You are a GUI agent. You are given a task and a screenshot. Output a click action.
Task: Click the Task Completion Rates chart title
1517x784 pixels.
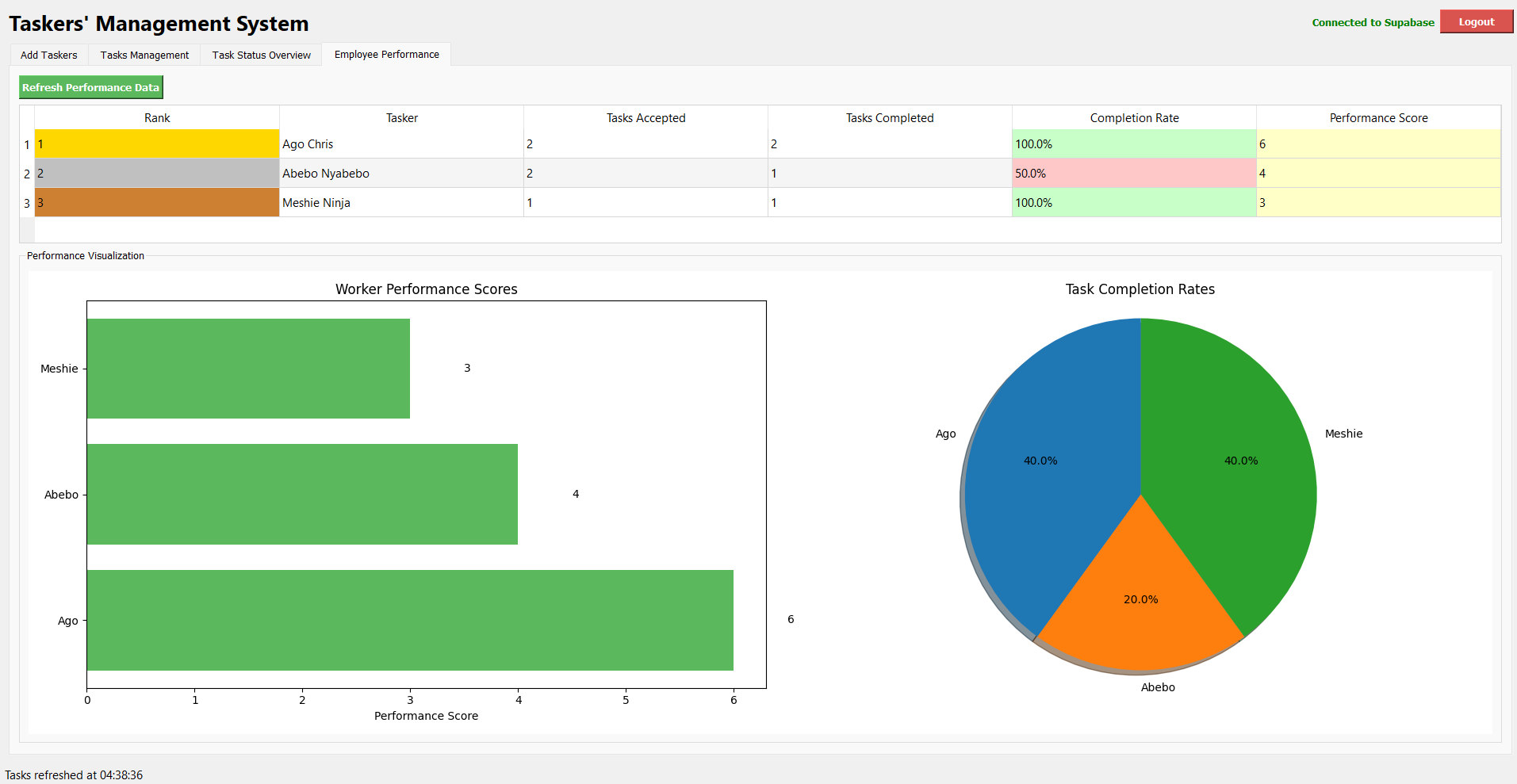pyautogui.click(x=1140, y=289)
